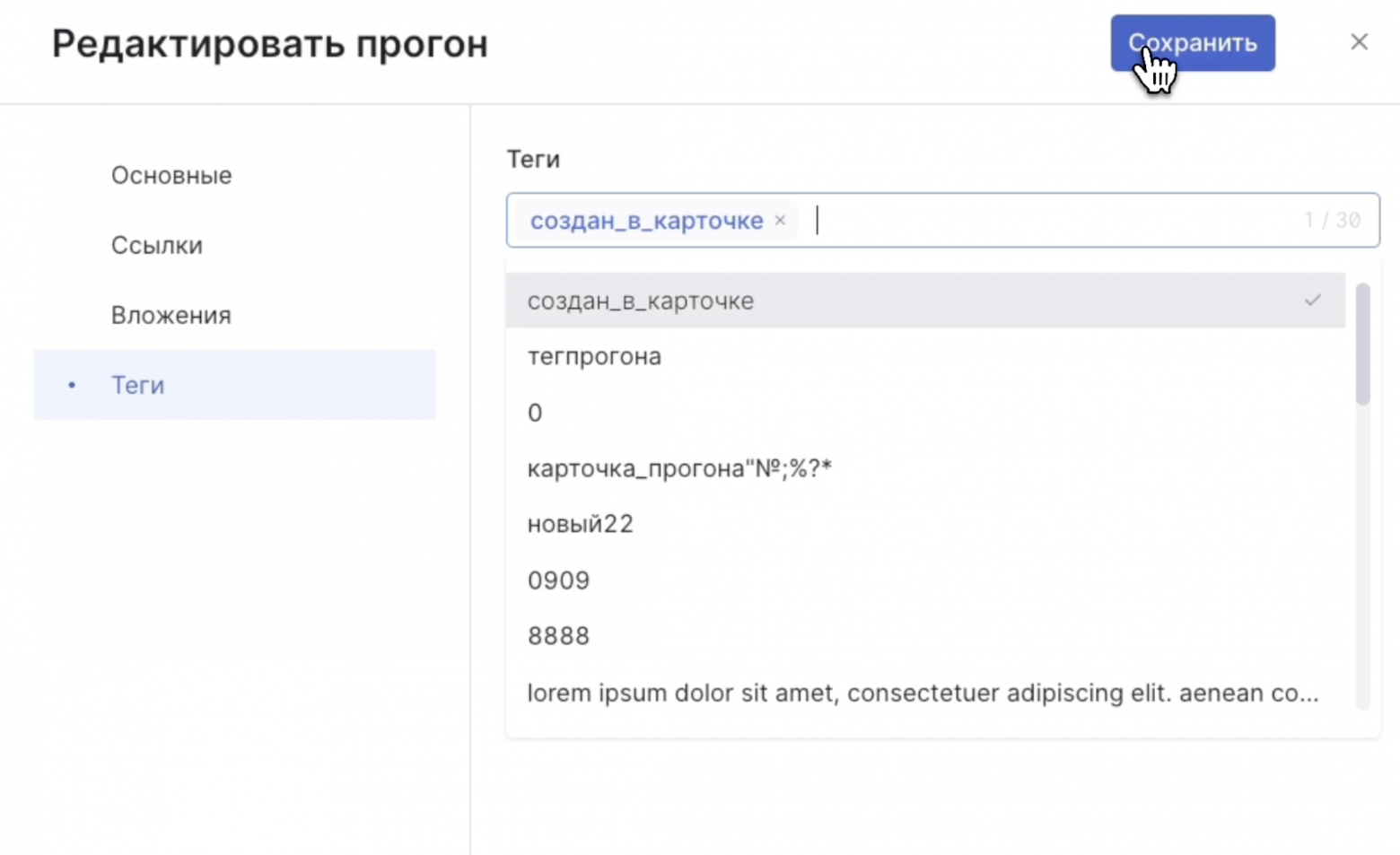Close the Редактировать прогон dialog
The height and width of the screenshot is (855, 1400).
point(1359,41)
